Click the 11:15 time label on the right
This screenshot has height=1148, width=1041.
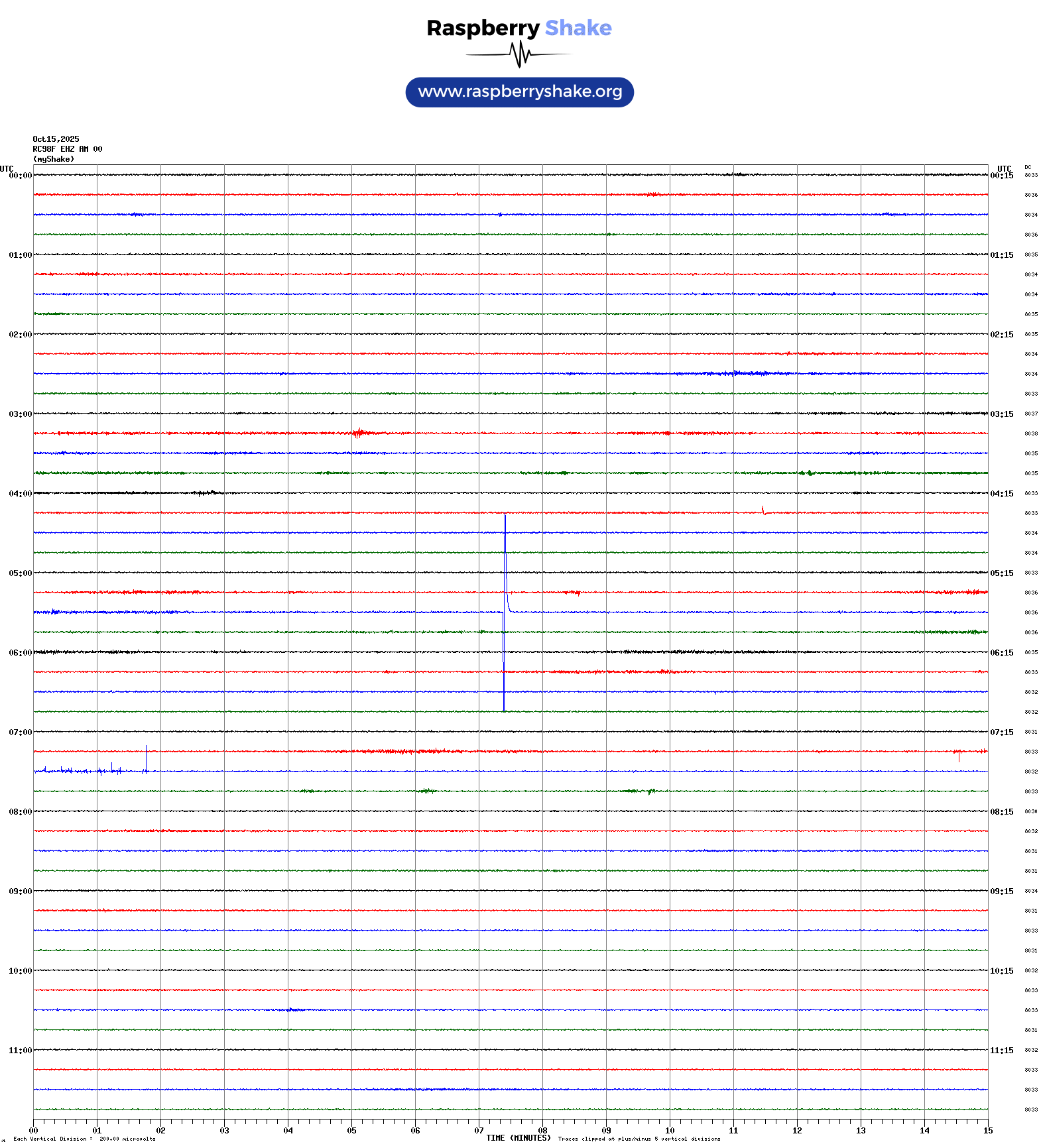1001,1051
